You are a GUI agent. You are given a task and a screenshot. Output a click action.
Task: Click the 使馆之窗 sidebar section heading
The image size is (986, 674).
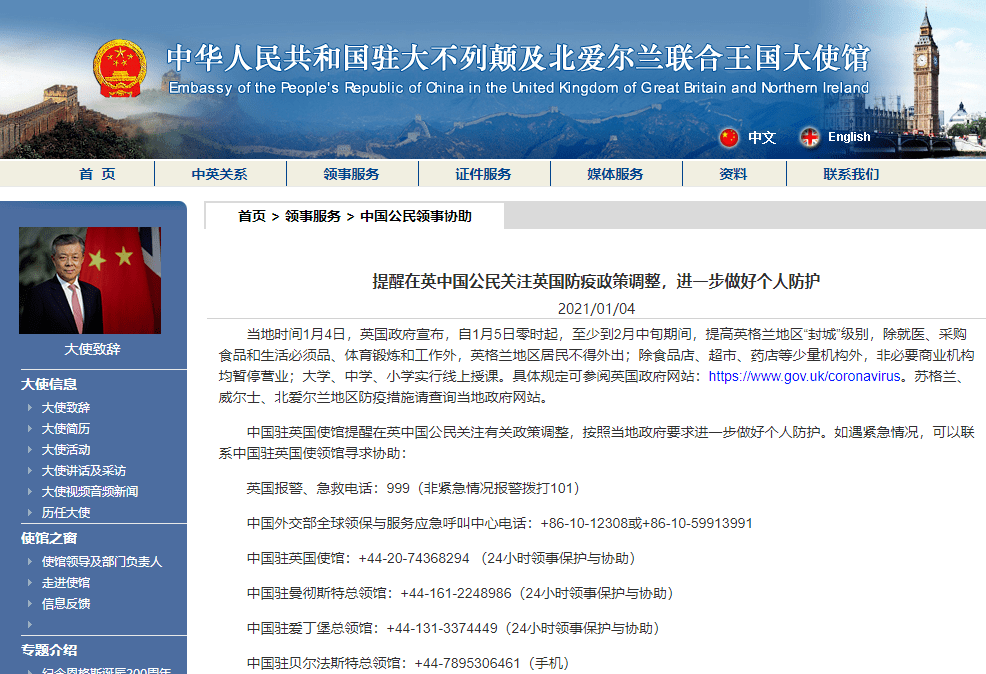click(49, 538)
